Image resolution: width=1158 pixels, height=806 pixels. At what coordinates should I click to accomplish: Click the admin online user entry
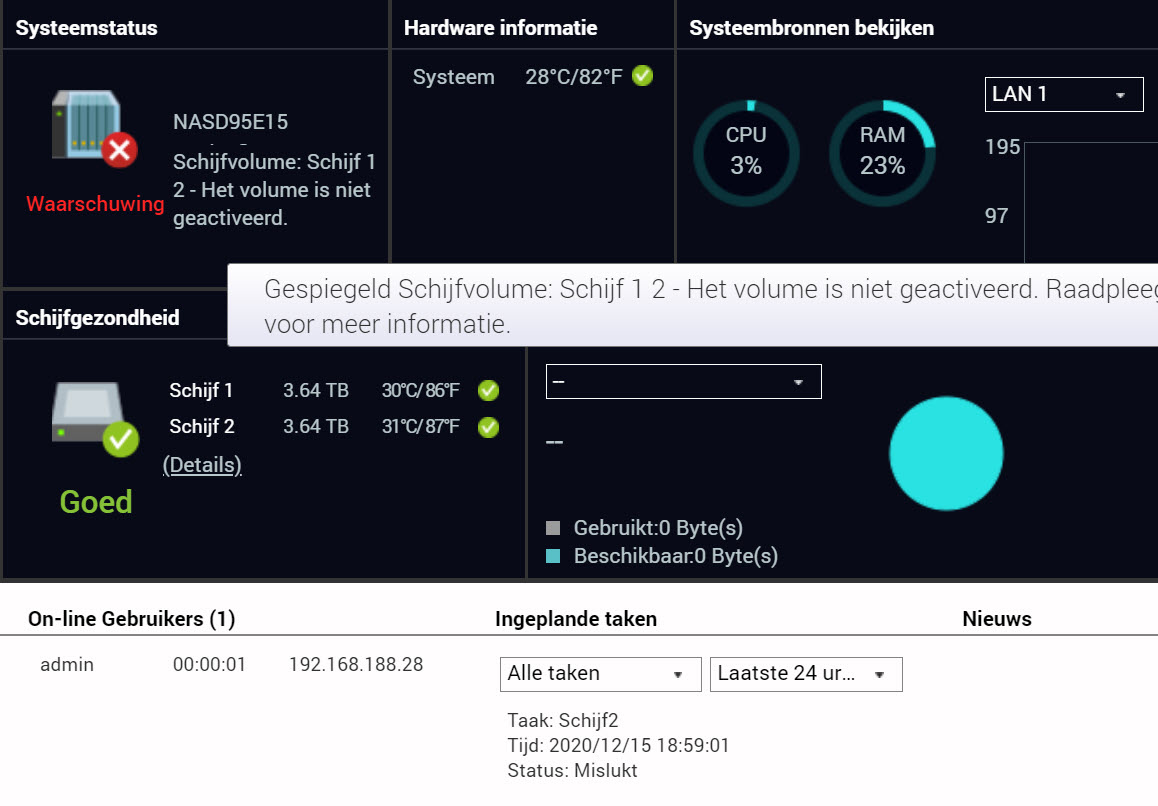point(67,664)
